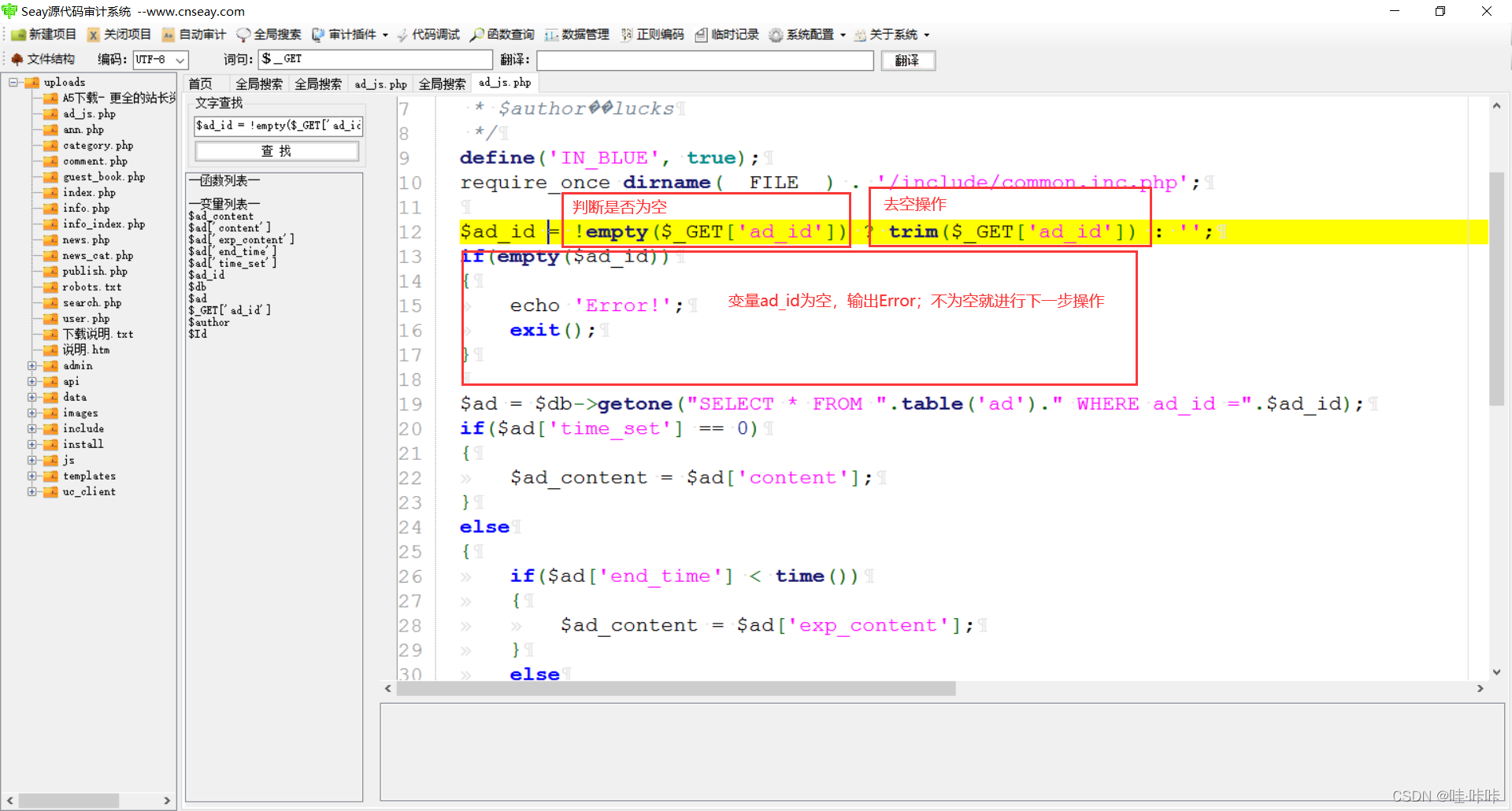Select user.php in the file tree

tap(86, 319)
